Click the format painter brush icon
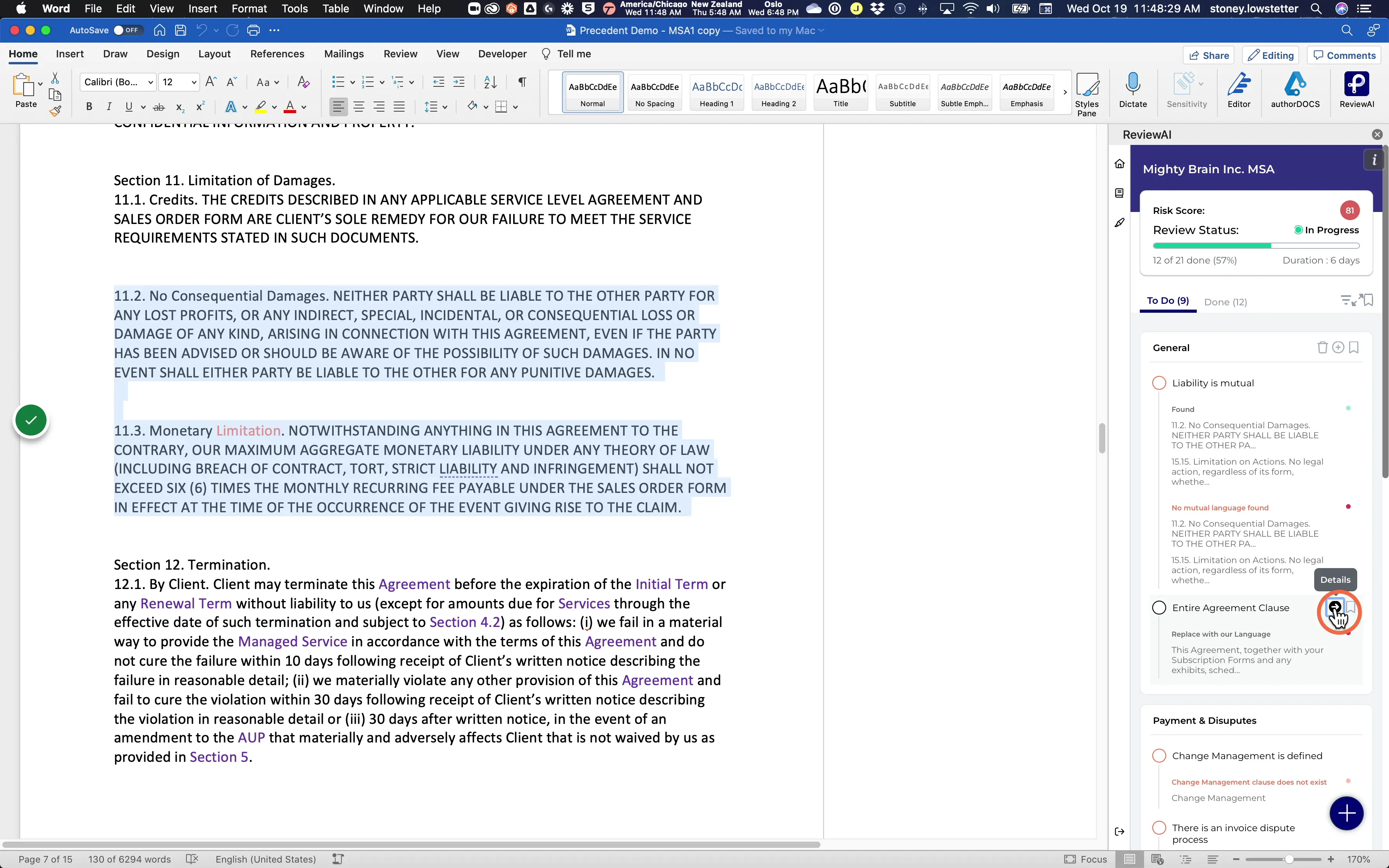 click(55, 111)
